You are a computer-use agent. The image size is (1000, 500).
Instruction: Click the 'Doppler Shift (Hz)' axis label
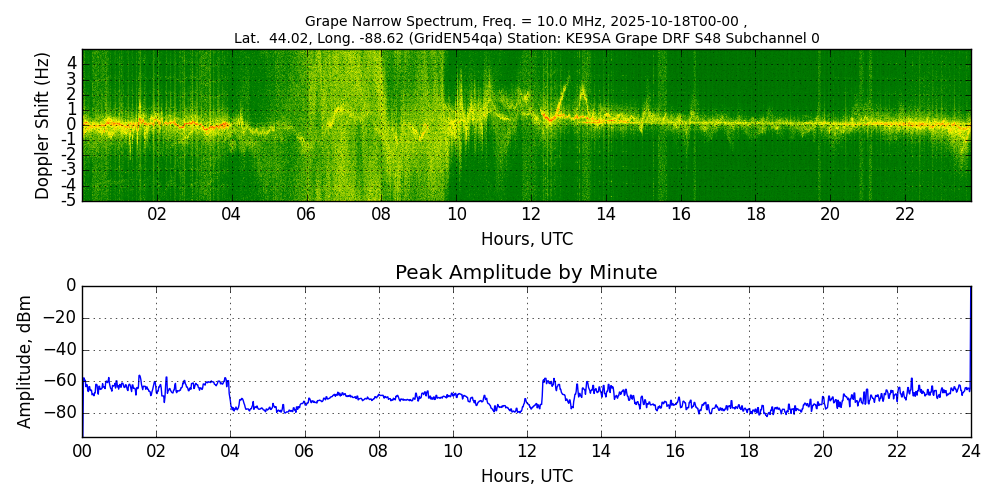[42, 126]
